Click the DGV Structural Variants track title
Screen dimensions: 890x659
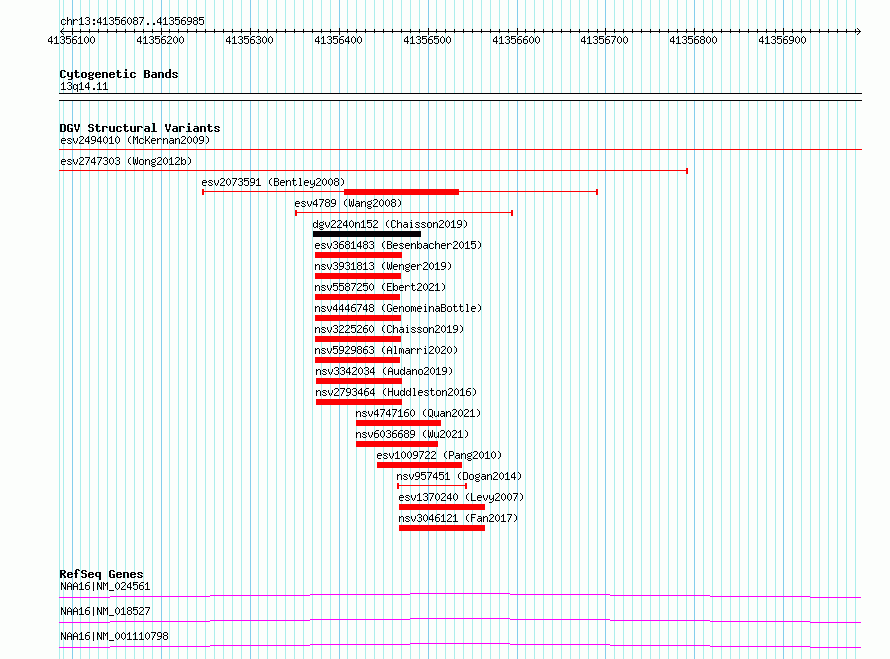click(140, 128)
